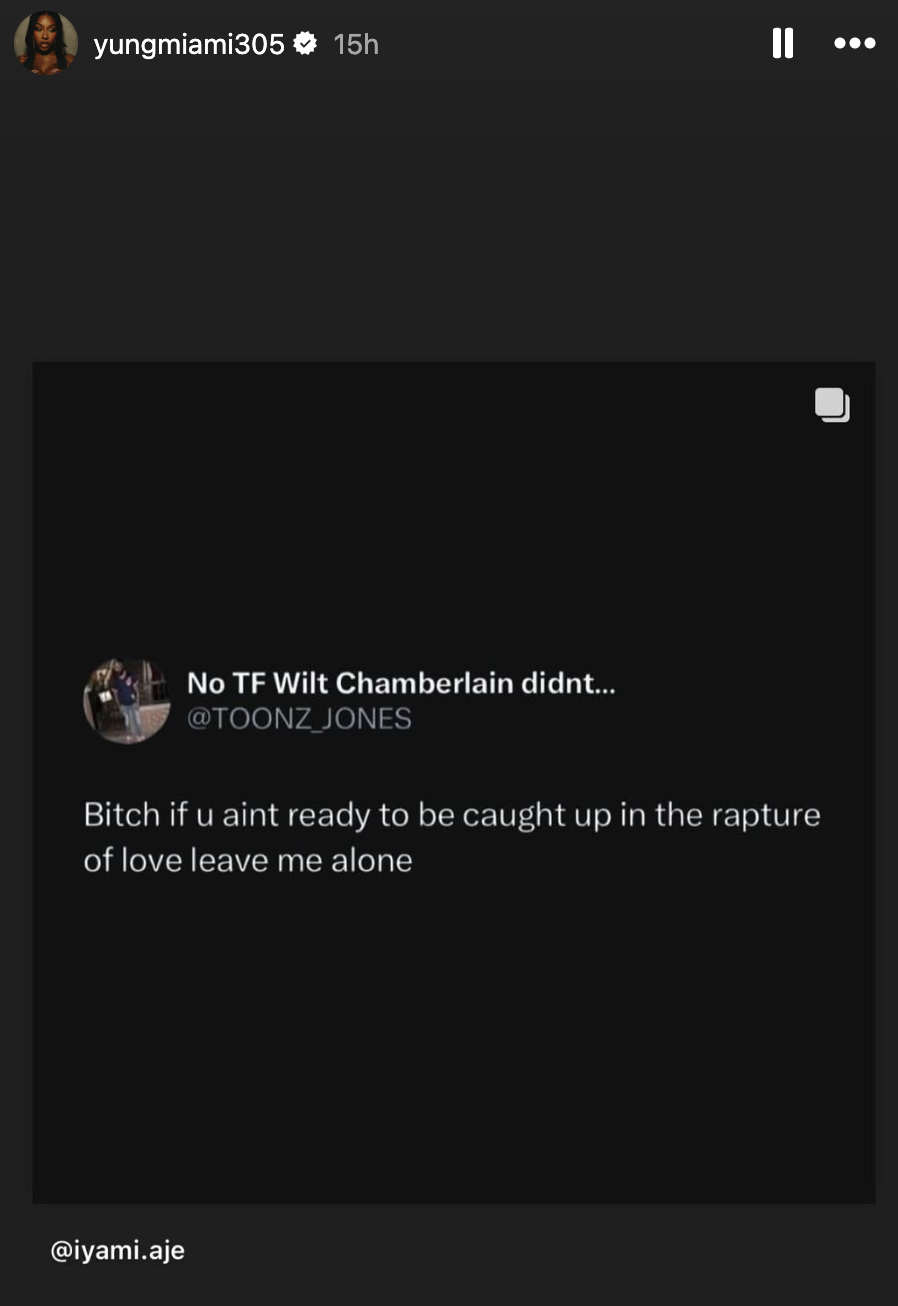Open the @iyami.aje mention link
The width and height of the screenshot is (898, 1306).
click(118, 1250)
